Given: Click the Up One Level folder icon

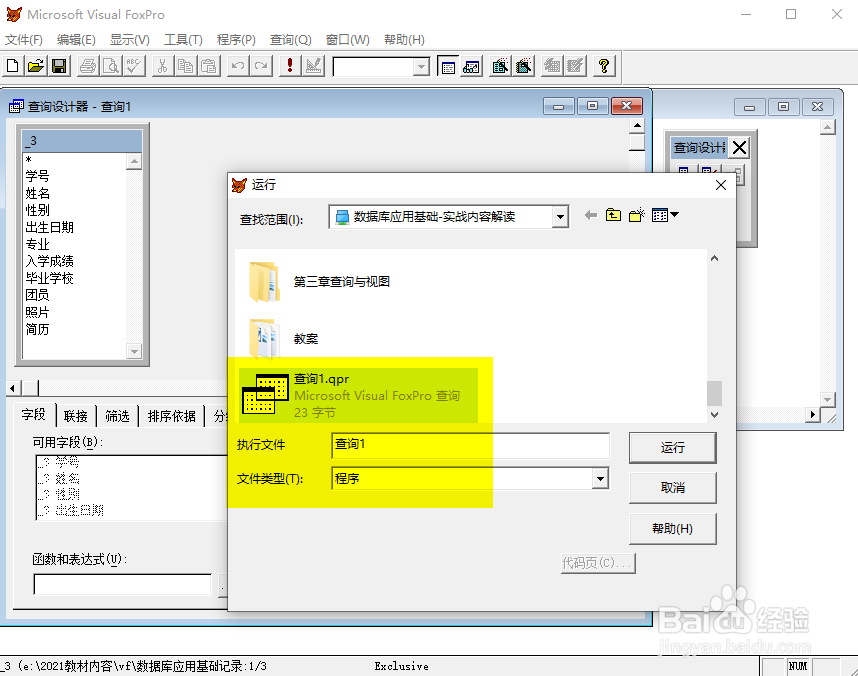Looking at the screenshot, I should click(x=613, y=215).
